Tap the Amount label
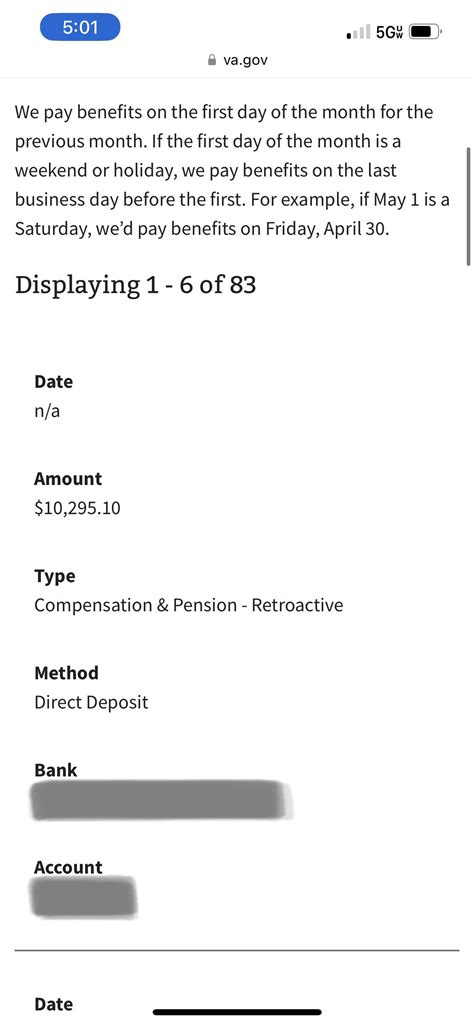The image size is (474, 1025). click(x=68, y=479)
